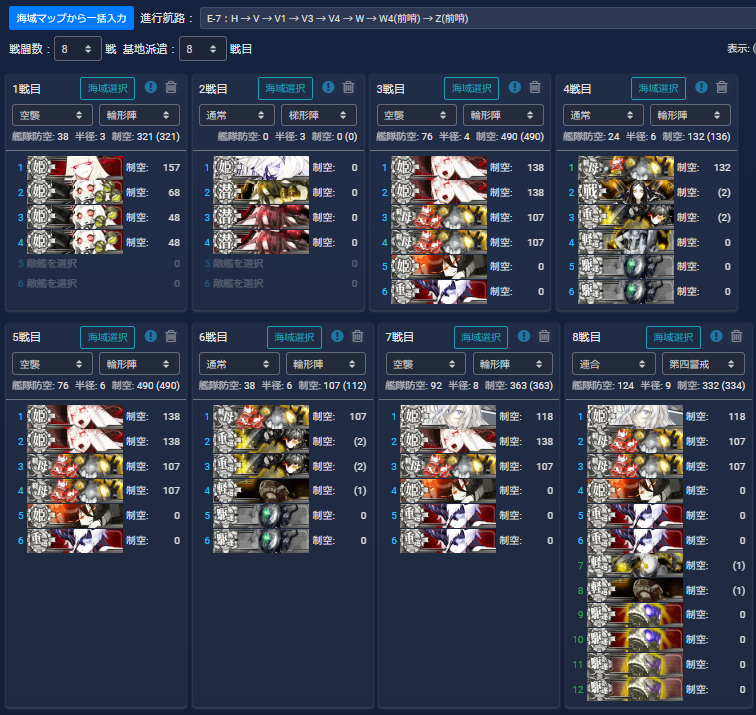Open 輪形陣 formation dropdown in 5戦目
The image size is (756, 715).
point(139,364)
